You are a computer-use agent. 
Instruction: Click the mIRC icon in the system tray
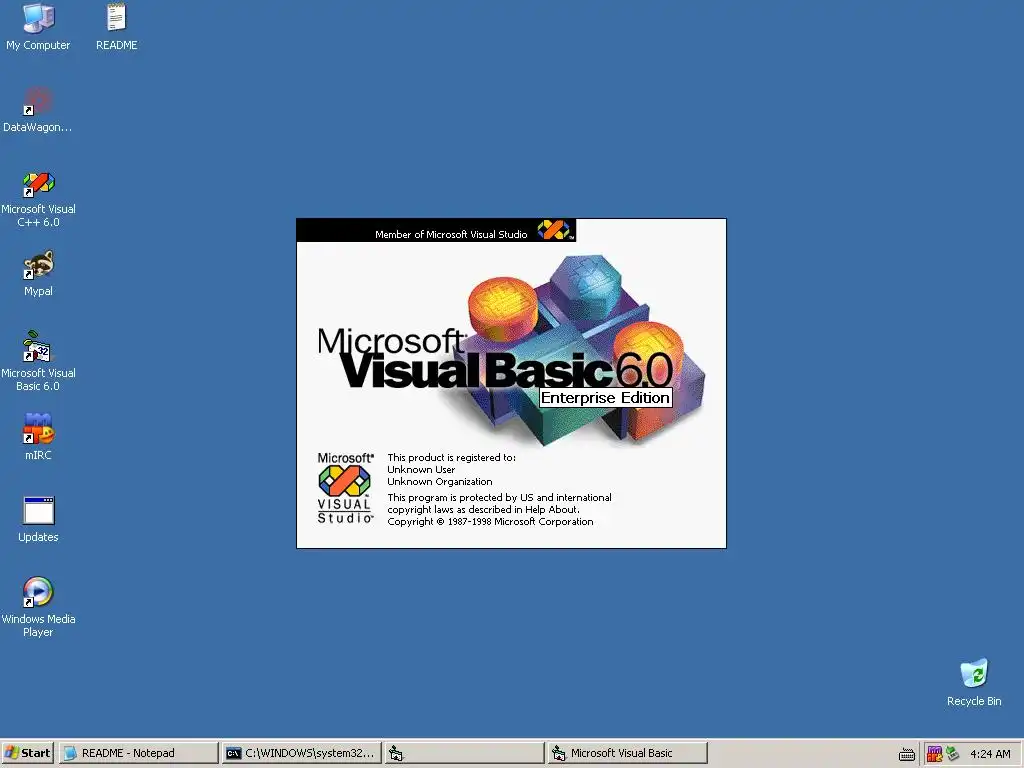point(935,754)
